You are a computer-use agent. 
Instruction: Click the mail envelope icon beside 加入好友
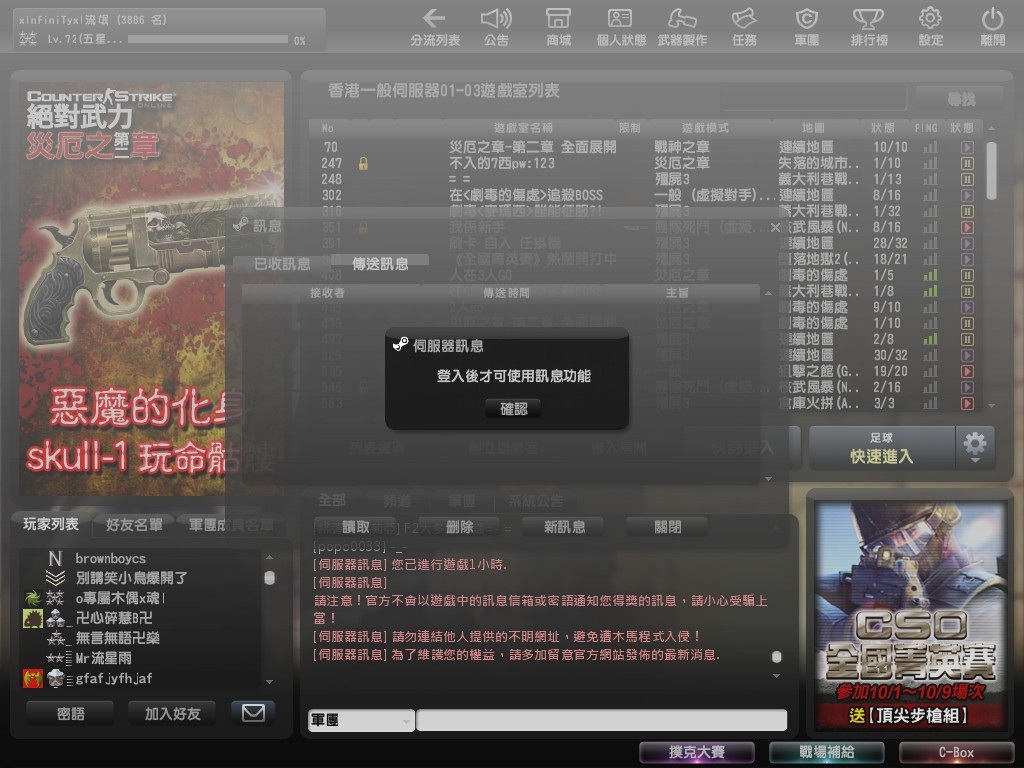click(x=253, y=713)
